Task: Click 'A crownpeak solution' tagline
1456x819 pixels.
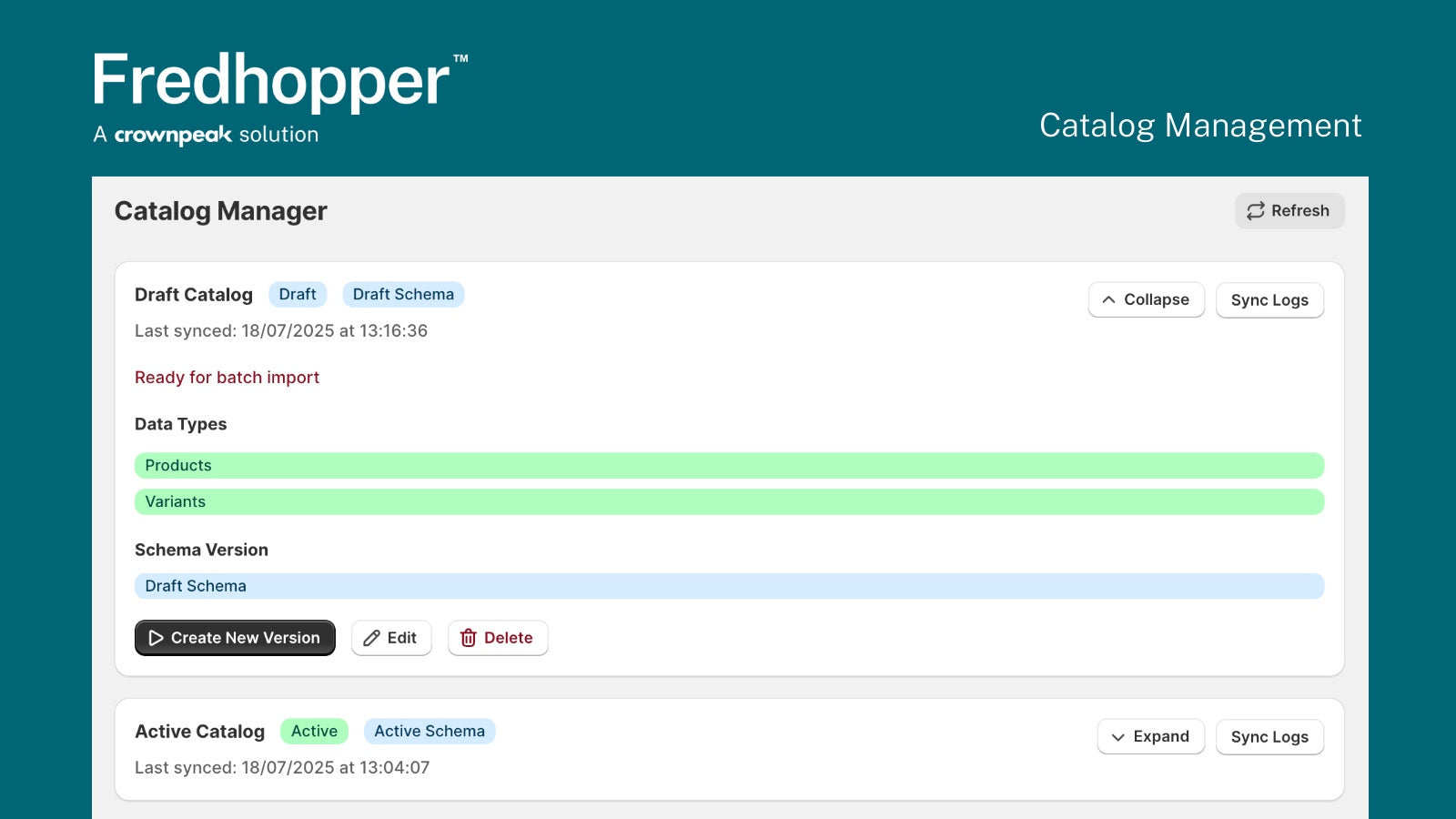Action: [206, 135]
